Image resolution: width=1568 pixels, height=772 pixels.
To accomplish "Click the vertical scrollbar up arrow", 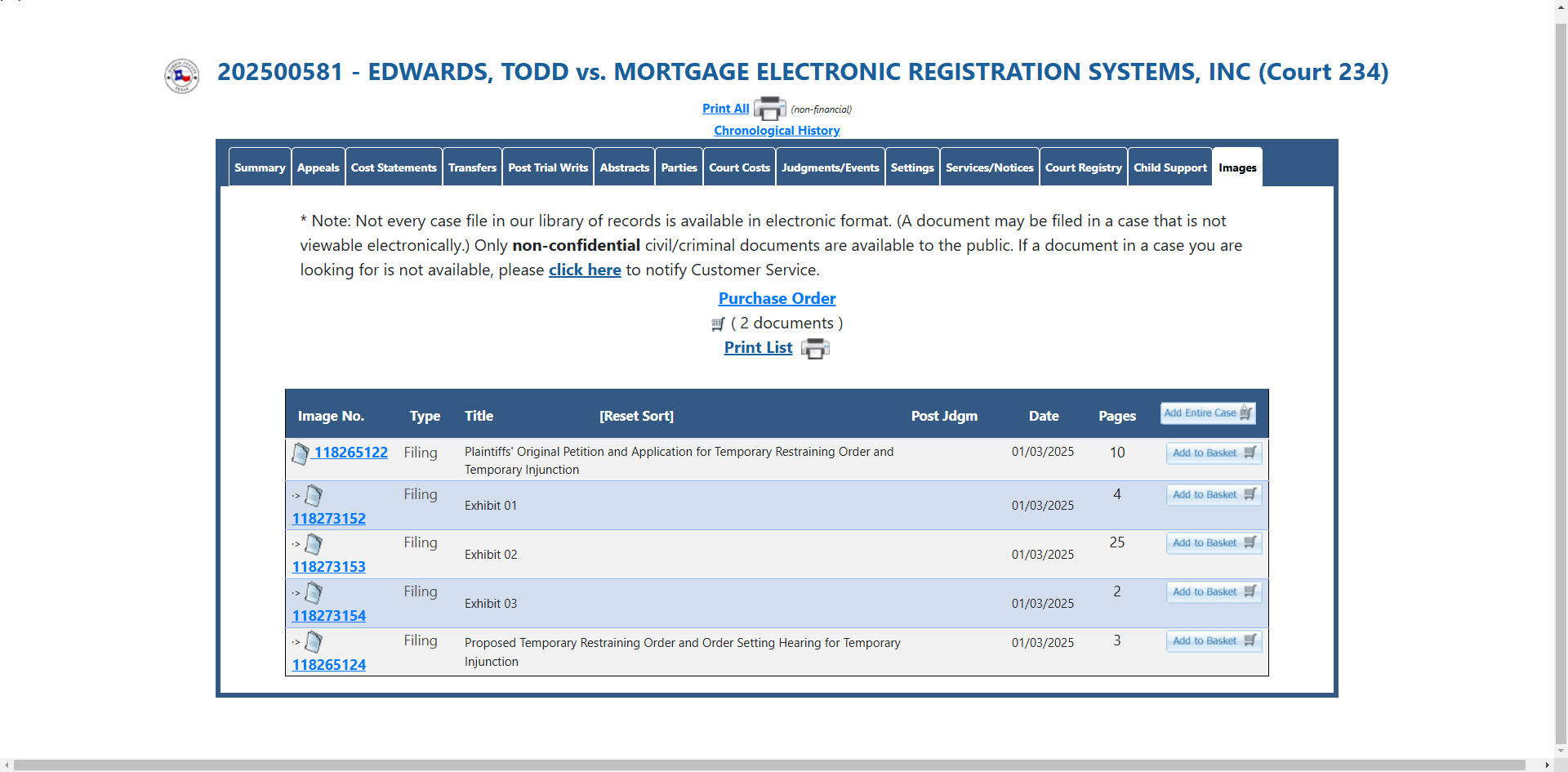I will click(x=1561, y=6).
